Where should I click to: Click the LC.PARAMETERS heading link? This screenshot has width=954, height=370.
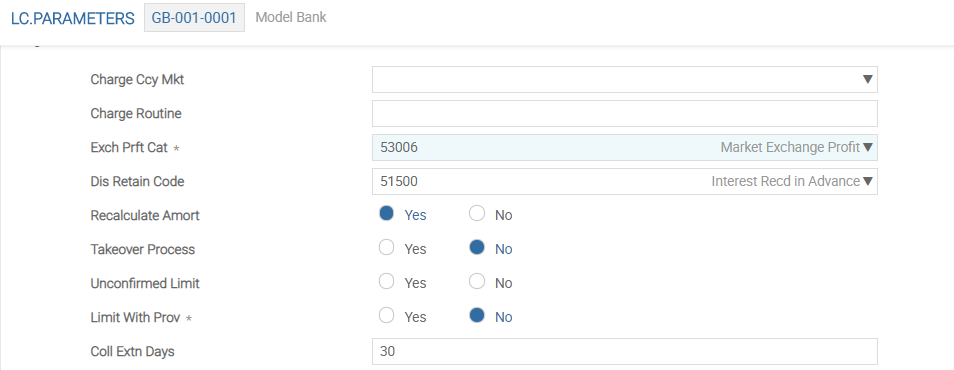[x=73, y=18]
